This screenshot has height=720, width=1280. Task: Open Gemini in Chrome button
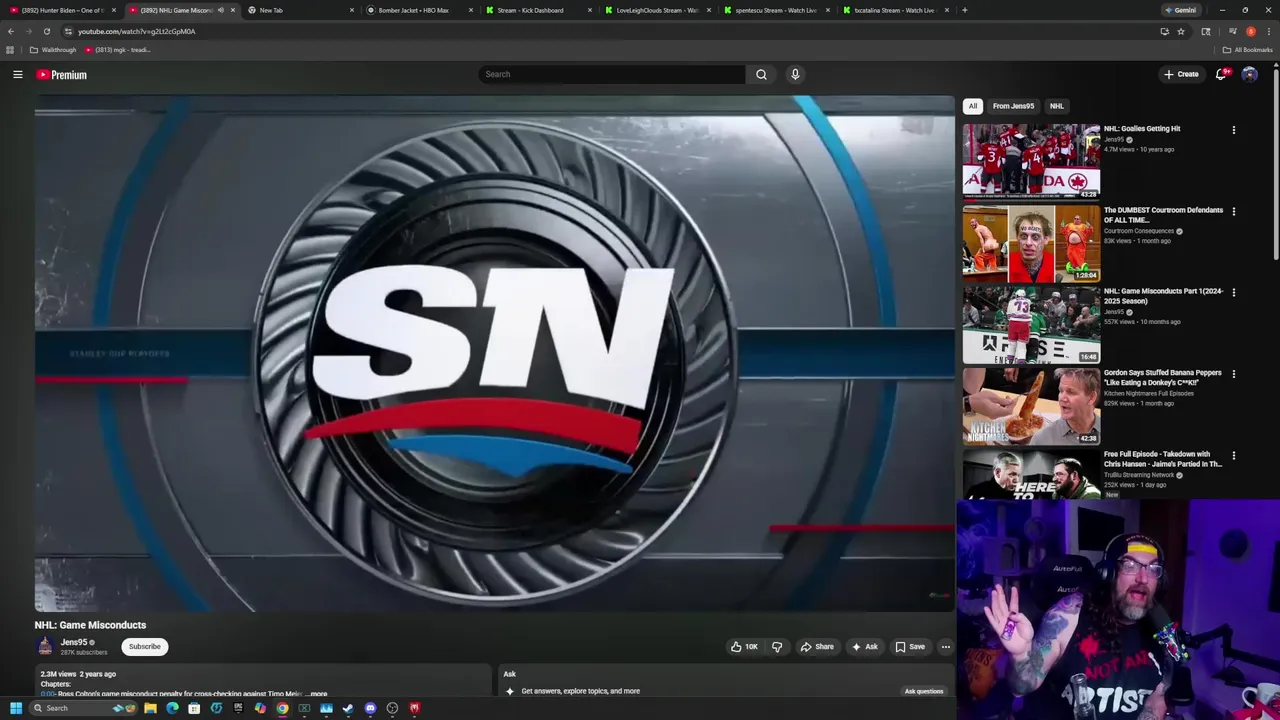coord(1180,10)
